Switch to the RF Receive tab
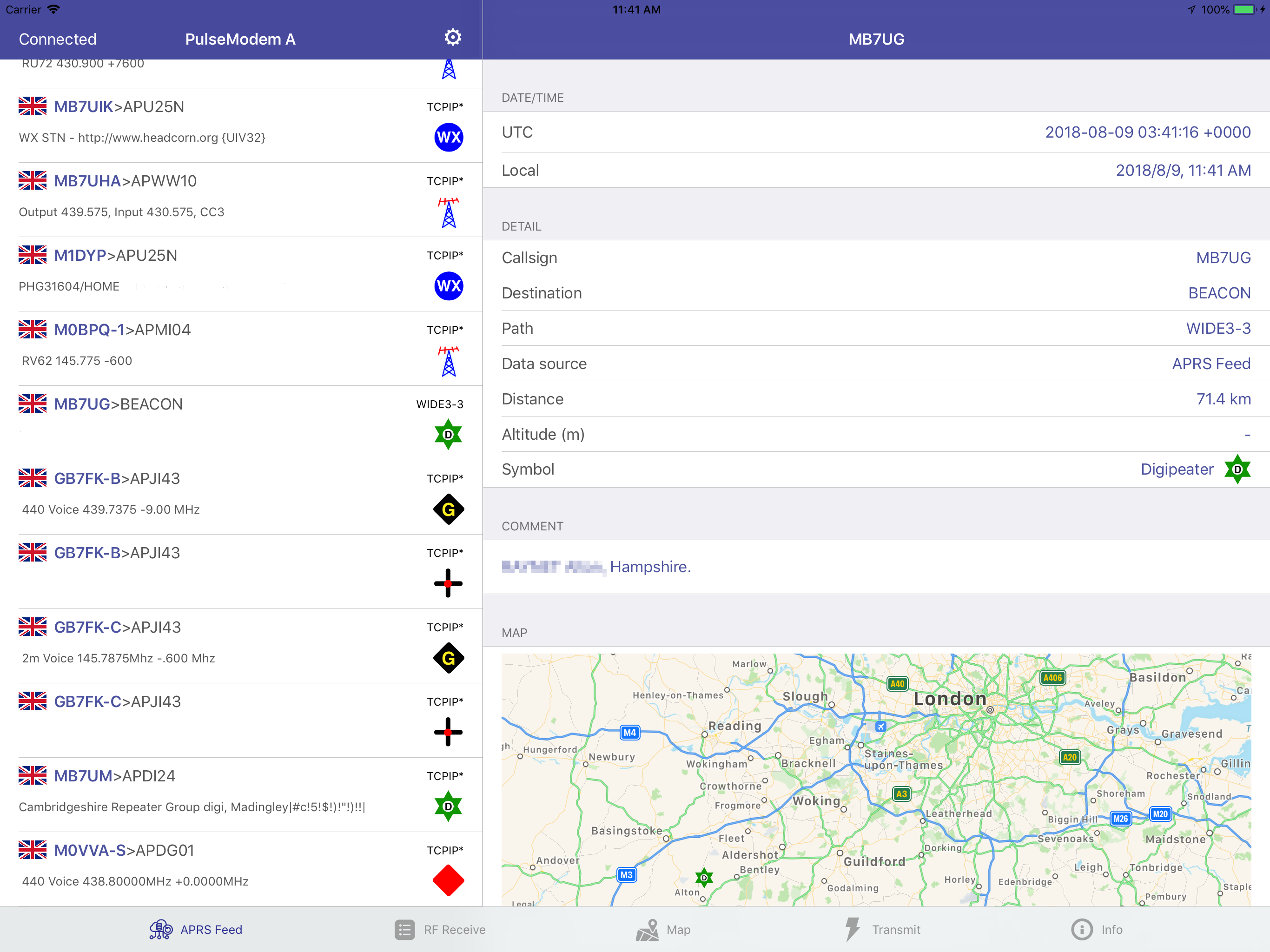Screen dimensions: 1270x952 point(440,930)
